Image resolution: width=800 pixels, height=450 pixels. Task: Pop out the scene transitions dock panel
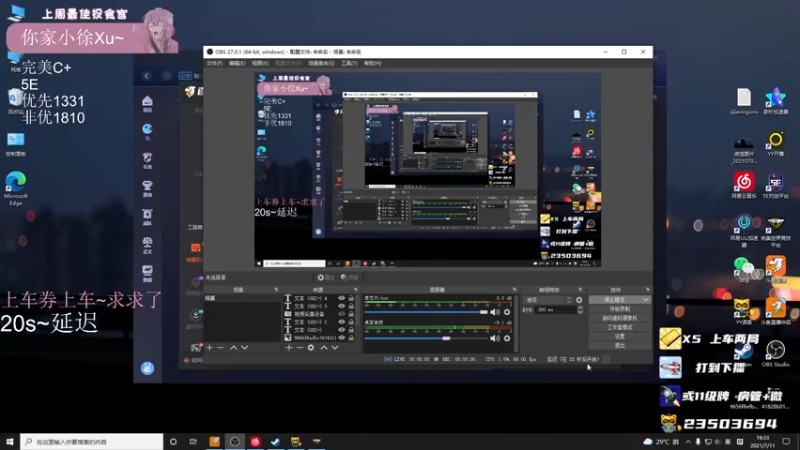(580, 290)
